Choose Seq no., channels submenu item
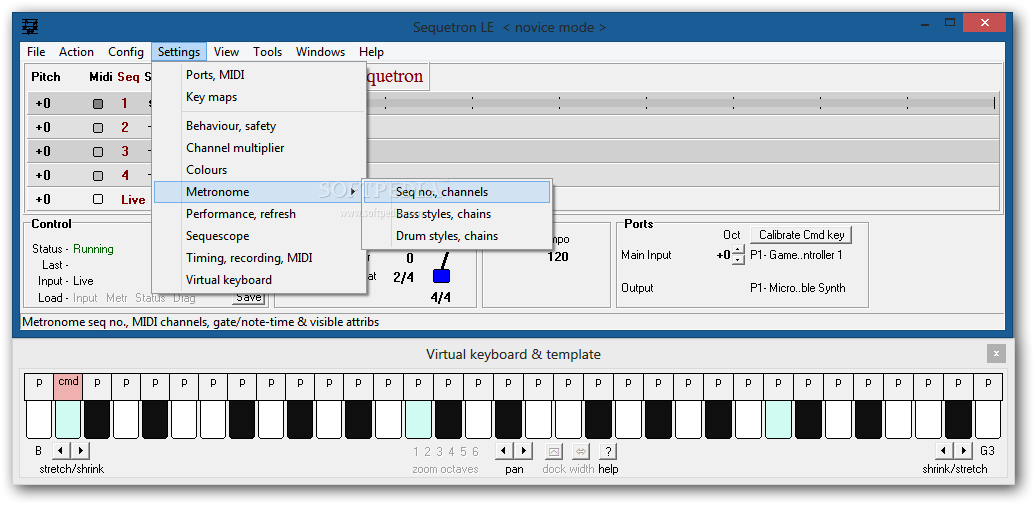 [457, 192]
